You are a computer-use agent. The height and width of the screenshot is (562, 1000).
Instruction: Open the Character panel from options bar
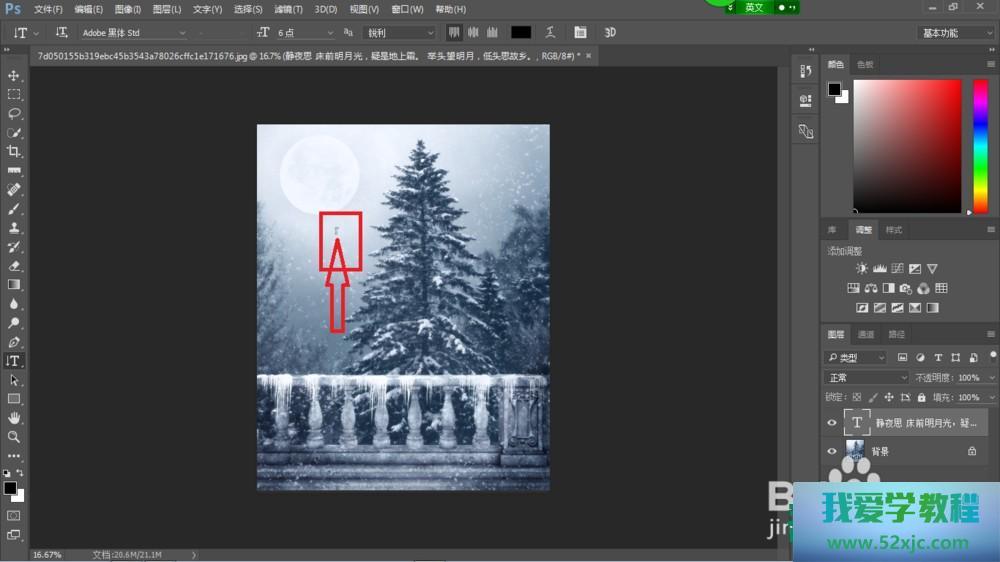coord(581,33)
